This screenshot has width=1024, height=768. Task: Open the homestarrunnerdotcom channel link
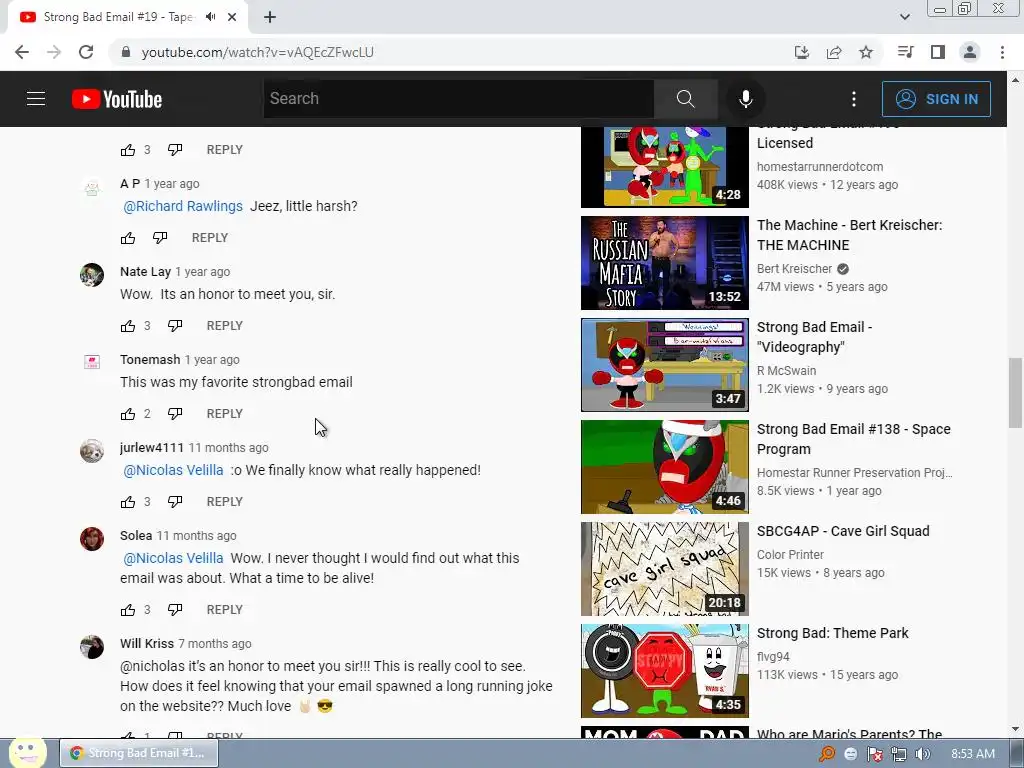click(x=820, y=167)
